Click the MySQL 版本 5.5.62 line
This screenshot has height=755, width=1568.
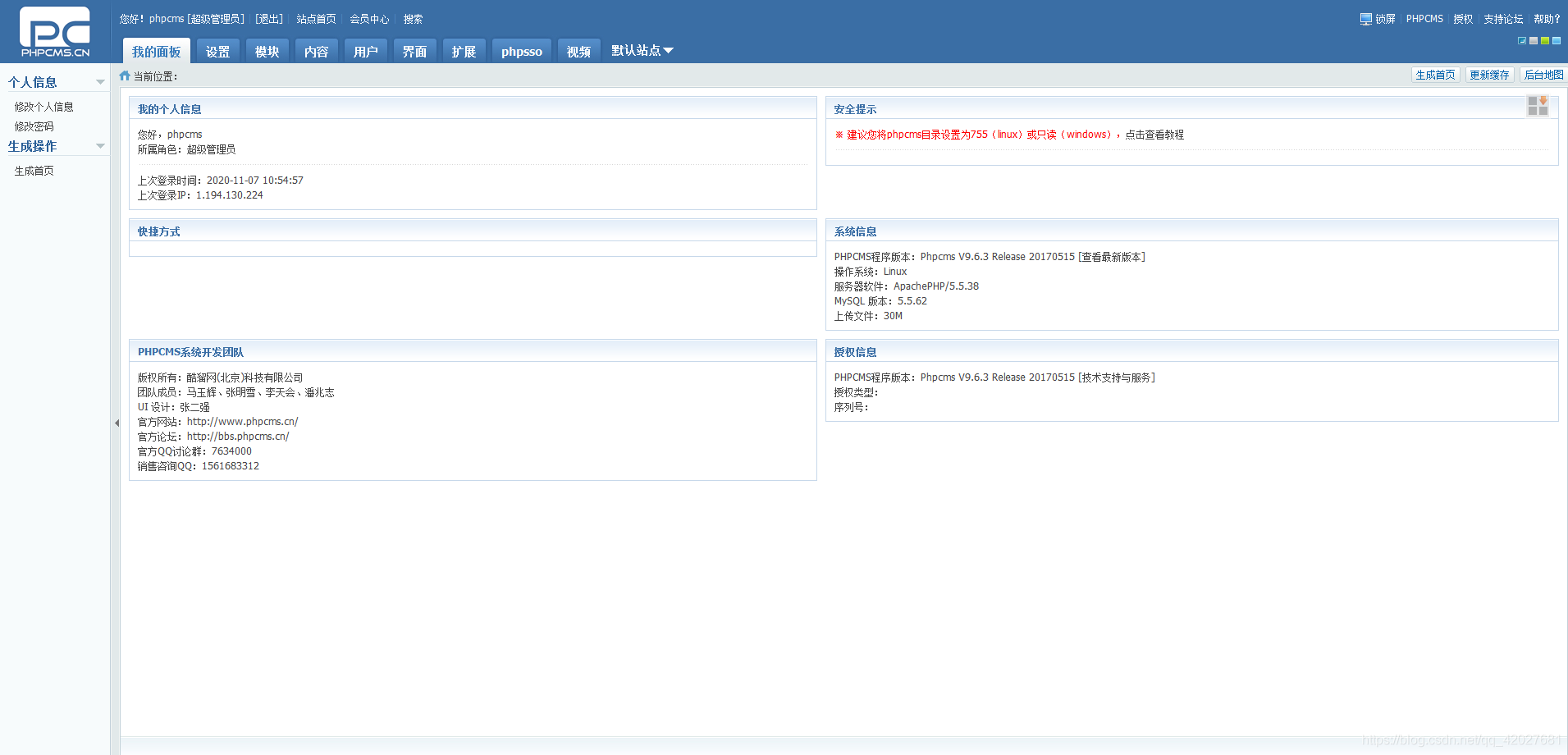(x=880, y=301)
